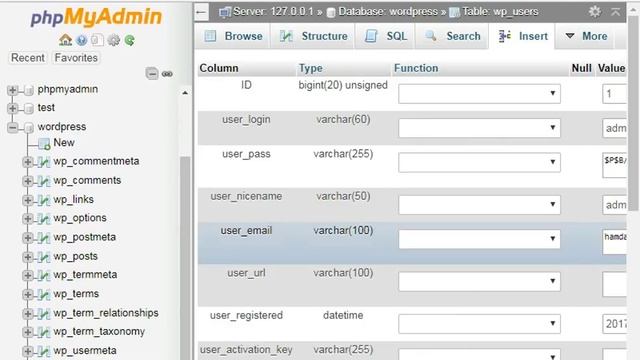
Task: Click the wp_term_taxonomy table icon
Action: pyautogui.click(x=44, y=332)
